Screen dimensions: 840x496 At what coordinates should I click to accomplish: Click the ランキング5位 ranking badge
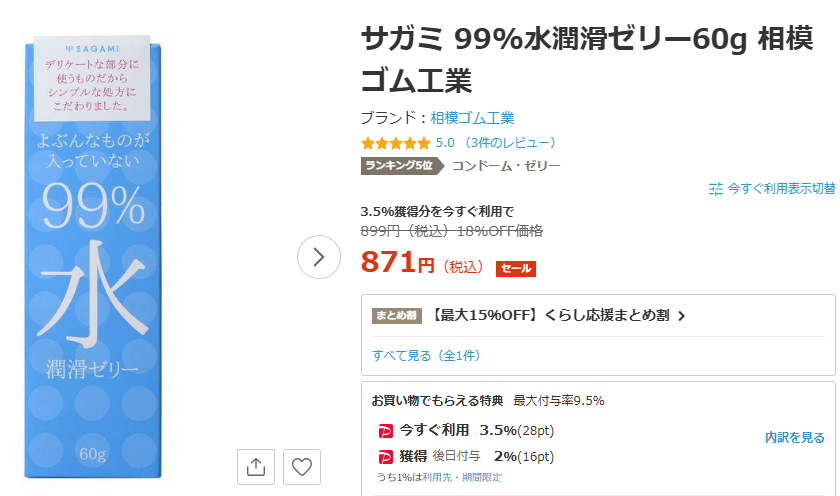pyautogui.click(x=402, y=166)
